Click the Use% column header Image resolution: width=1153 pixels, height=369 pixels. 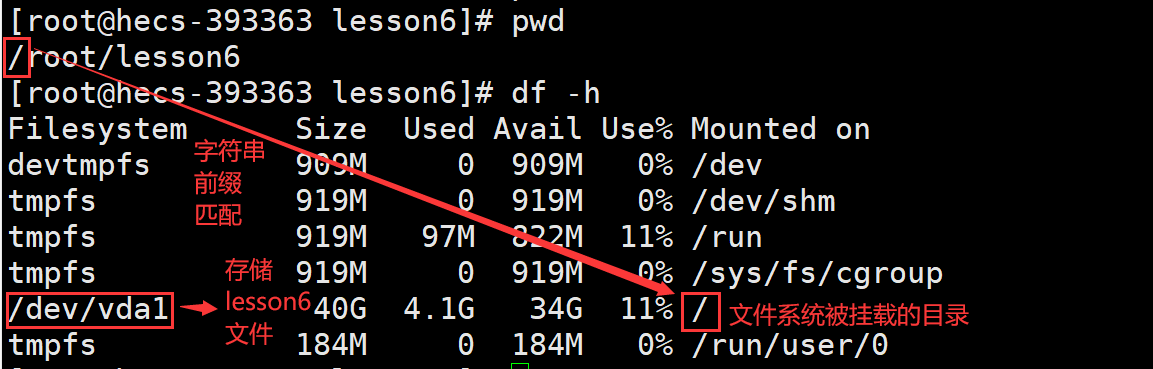click(636, 129)
